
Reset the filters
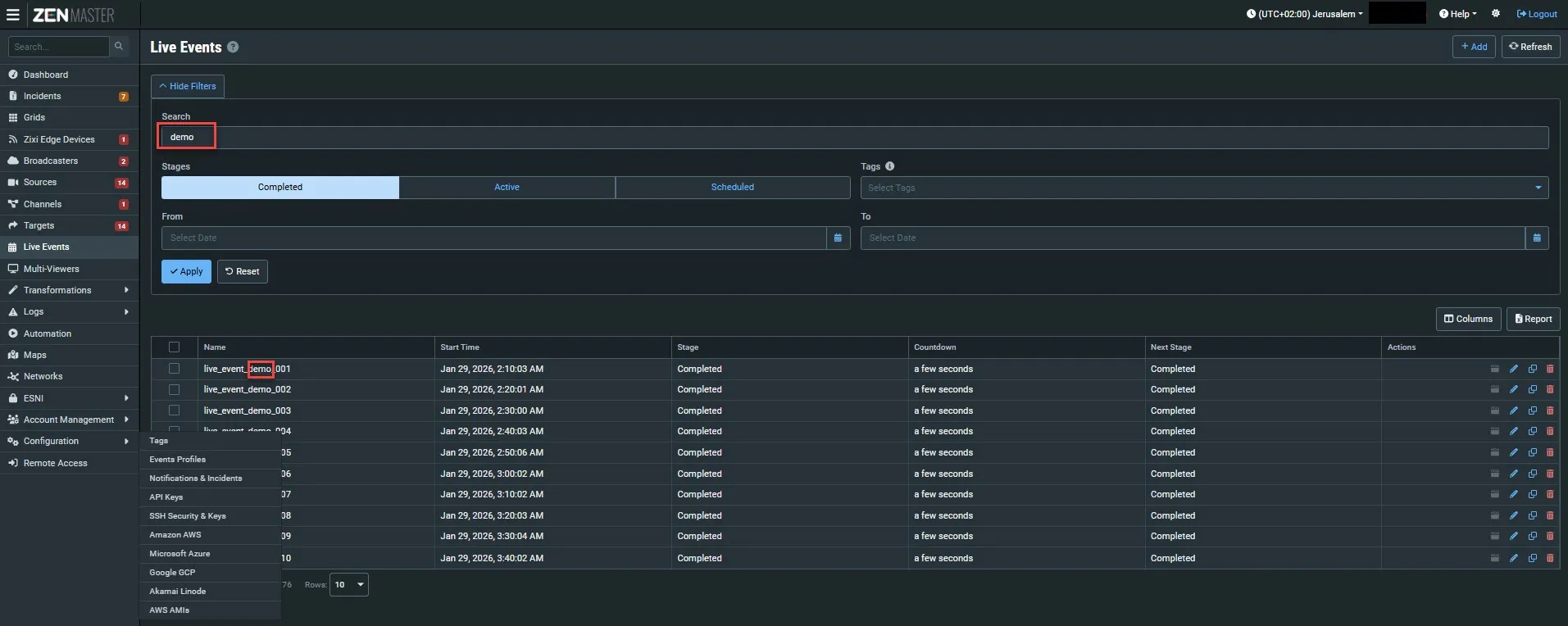click(242, 271)
